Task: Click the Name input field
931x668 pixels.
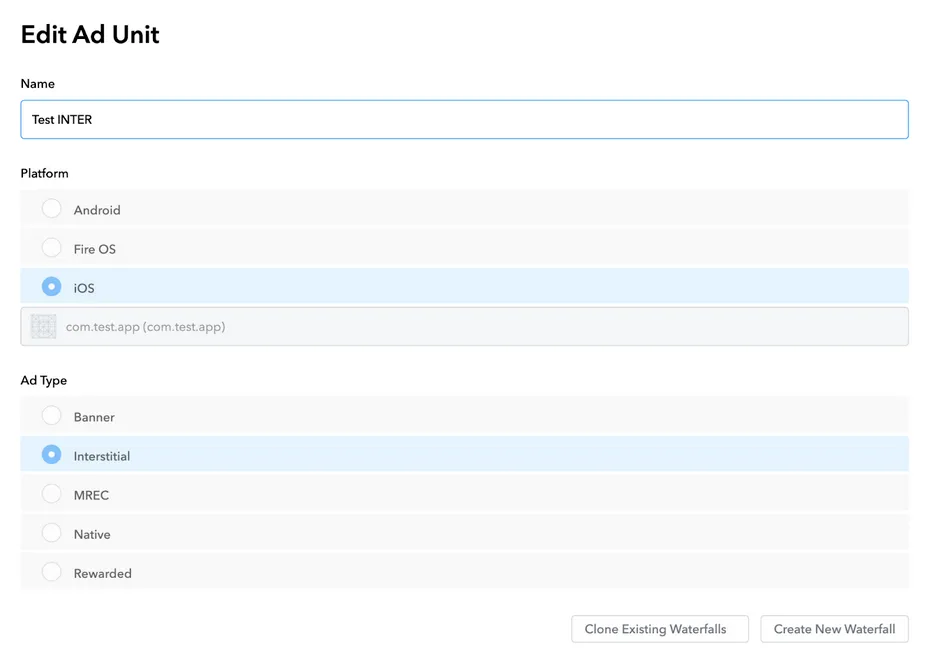Action: [464, 119]
